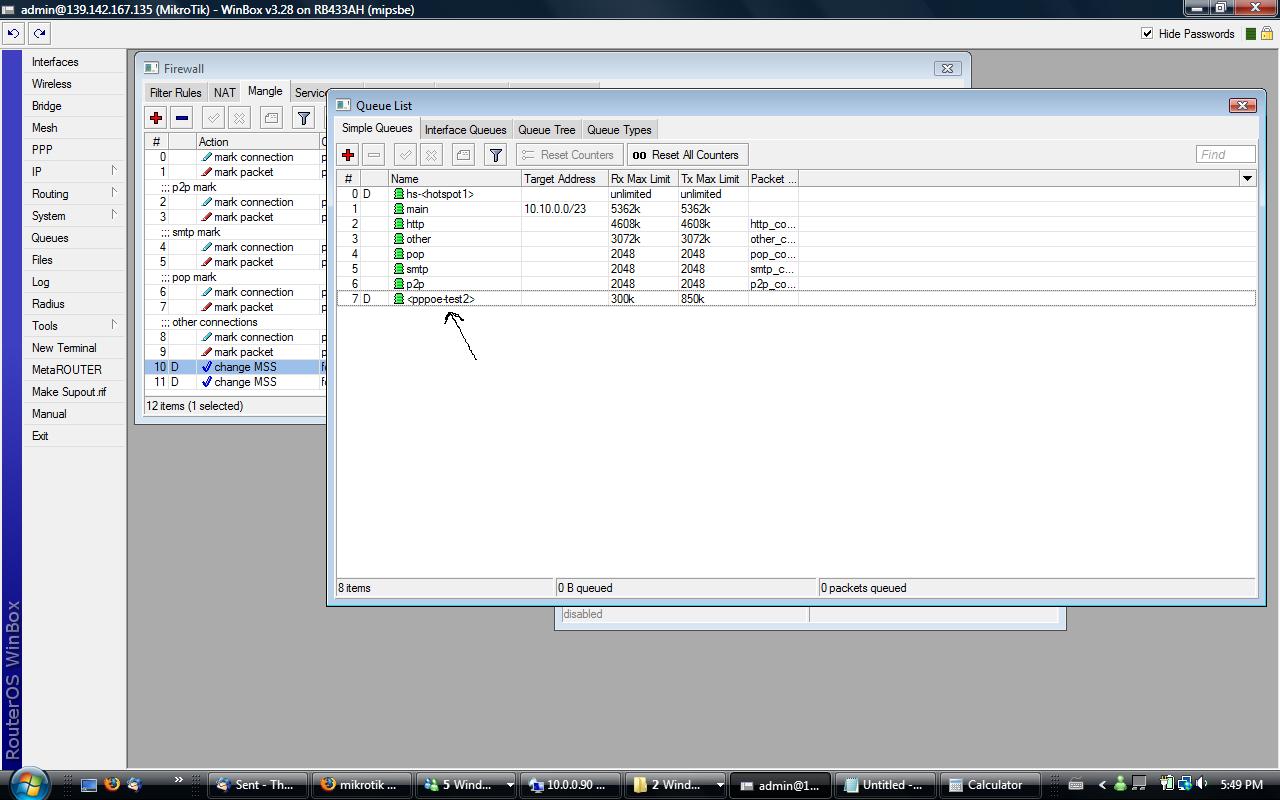Switch to the Queue Tree tab
This screenshot has height=800, width=1280.
546,129
